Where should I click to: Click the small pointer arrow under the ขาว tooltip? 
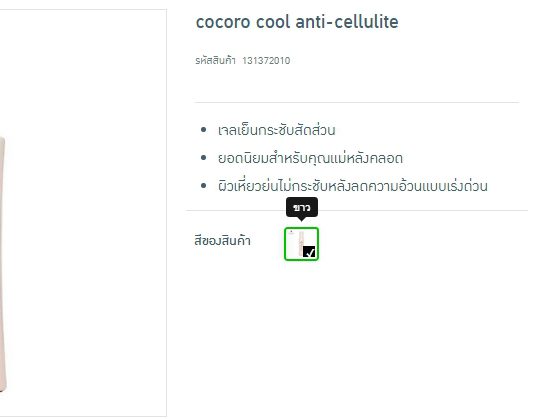click(301, 219)
